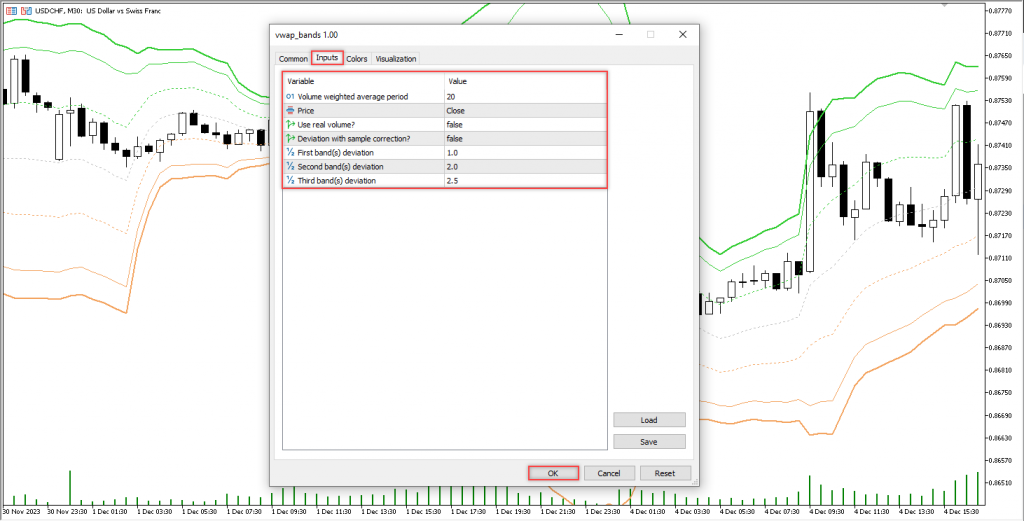This screenshot has width=1024, height=521.
Task: Switch to the Colors tab
Action: 357,59
